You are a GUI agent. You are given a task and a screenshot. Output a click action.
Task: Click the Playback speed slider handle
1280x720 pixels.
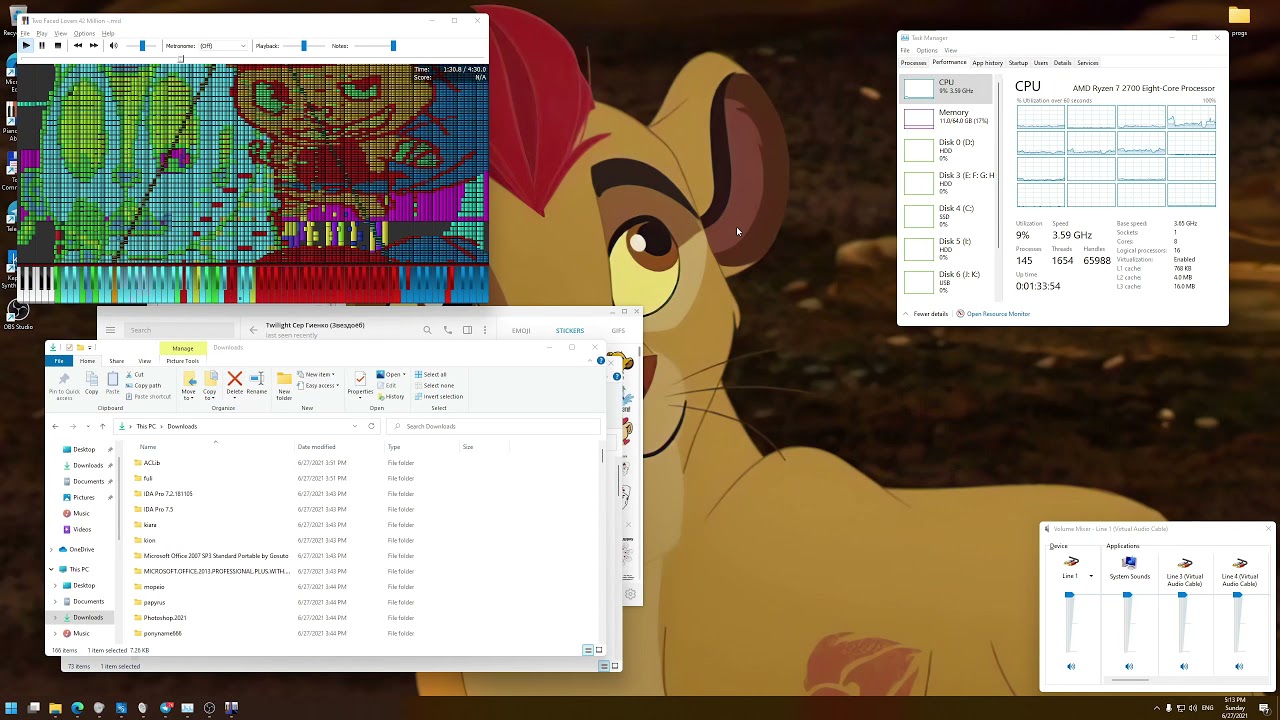tap(303, 45)
